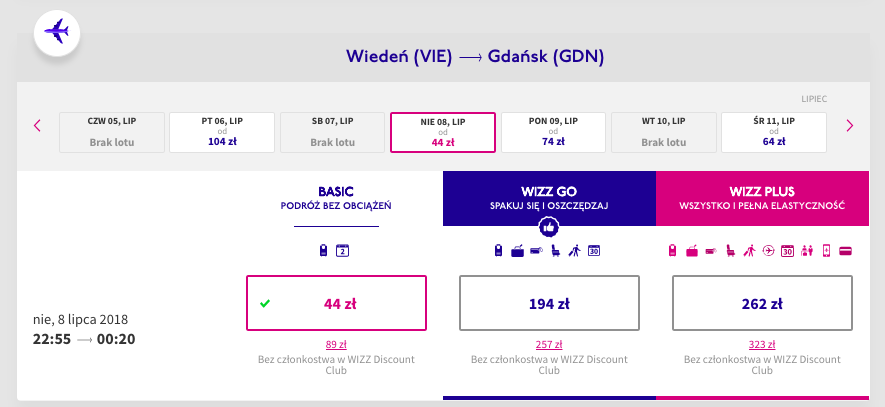Click the WIZZ PLUS credit card icon
Viewport: 885px width, 407px height.
845,250
